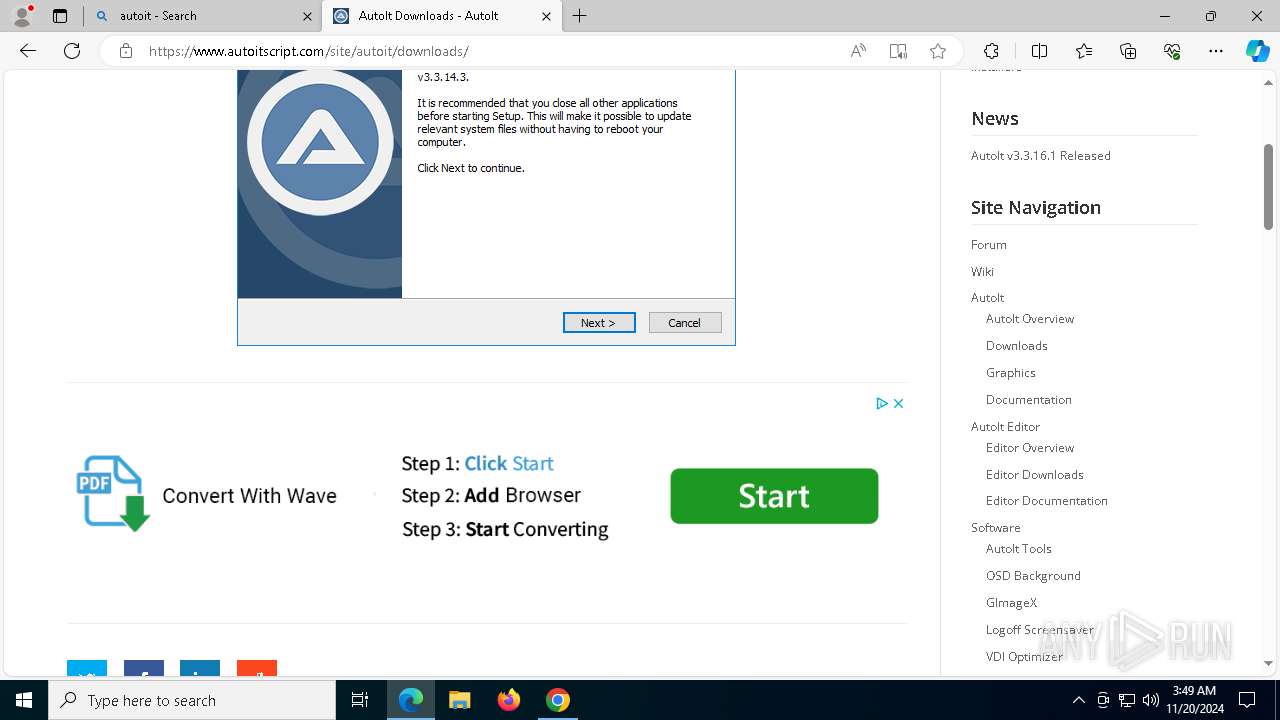Open the Downloads navigation link
The image size is (1280, 720).
[1016, 345]
